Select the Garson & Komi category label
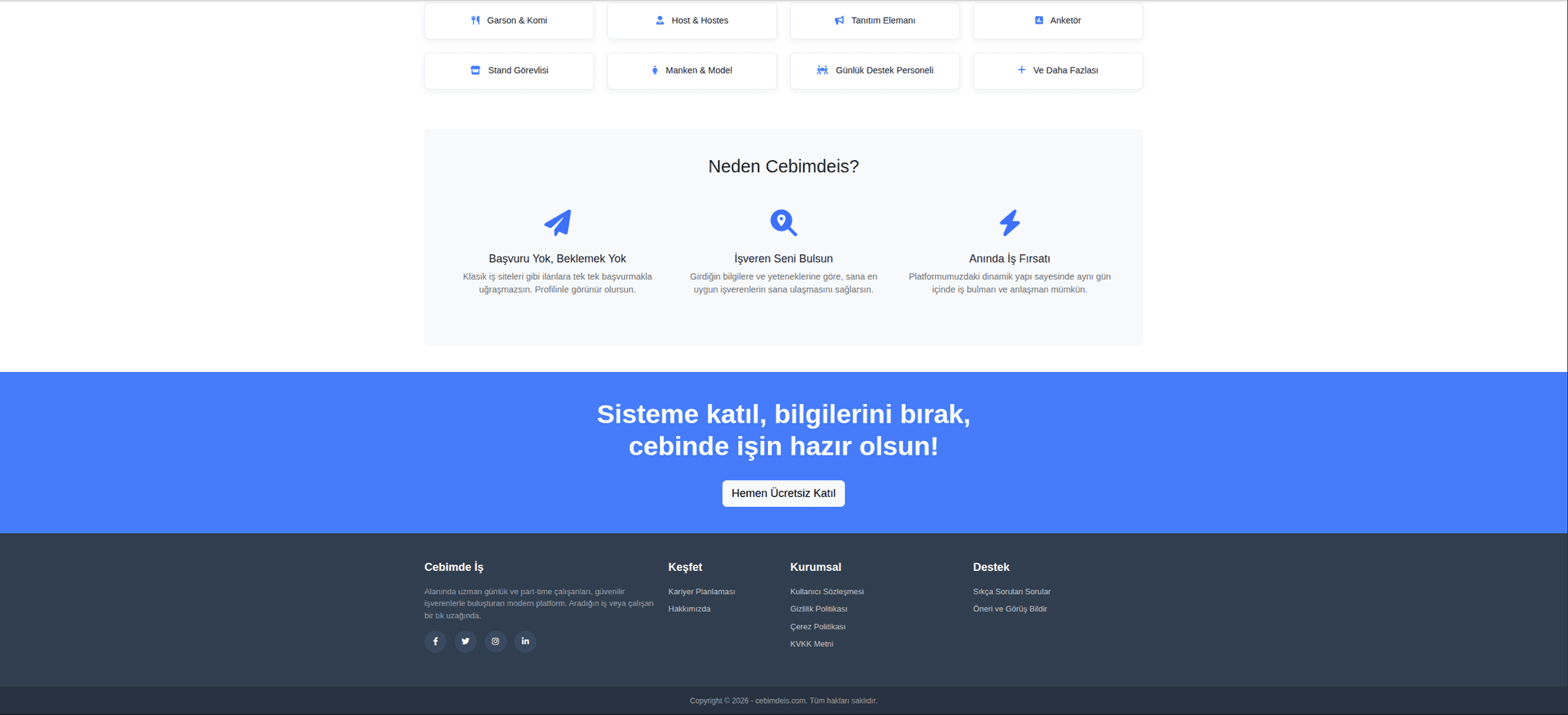 coord(517,21)
